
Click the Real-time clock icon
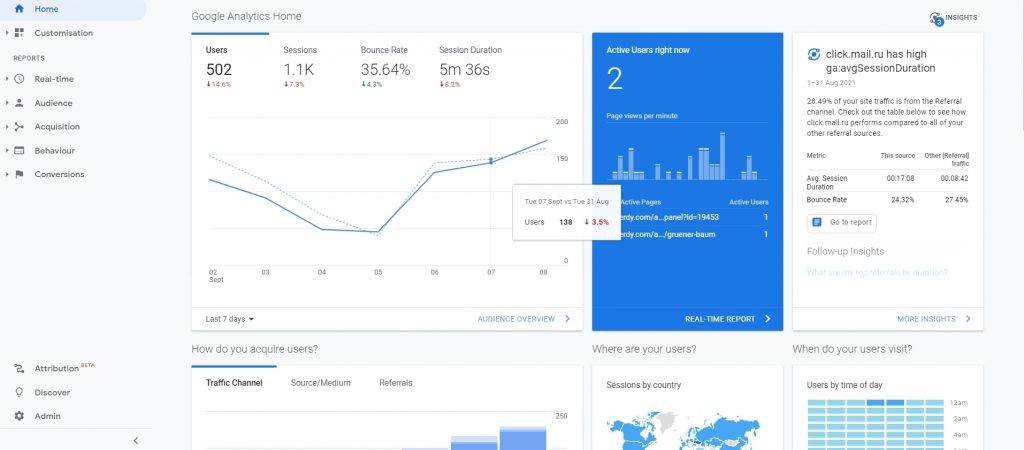19,79
